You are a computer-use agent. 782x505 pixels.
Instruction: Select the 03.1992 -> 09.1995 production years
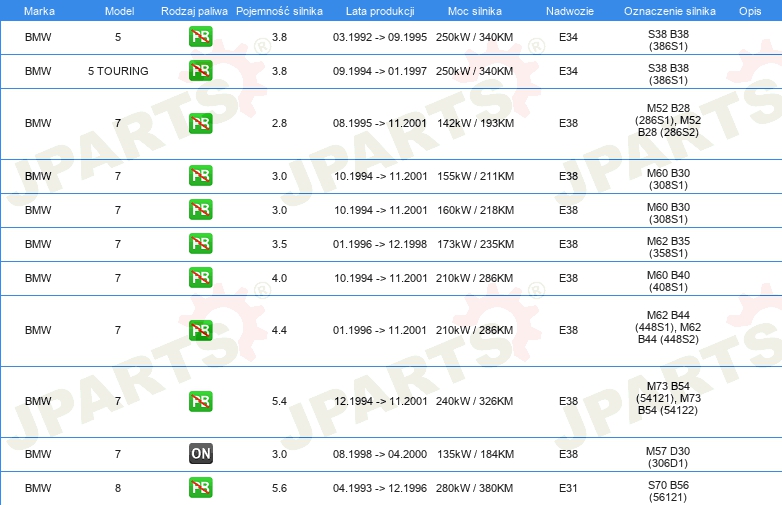[380, 37]
